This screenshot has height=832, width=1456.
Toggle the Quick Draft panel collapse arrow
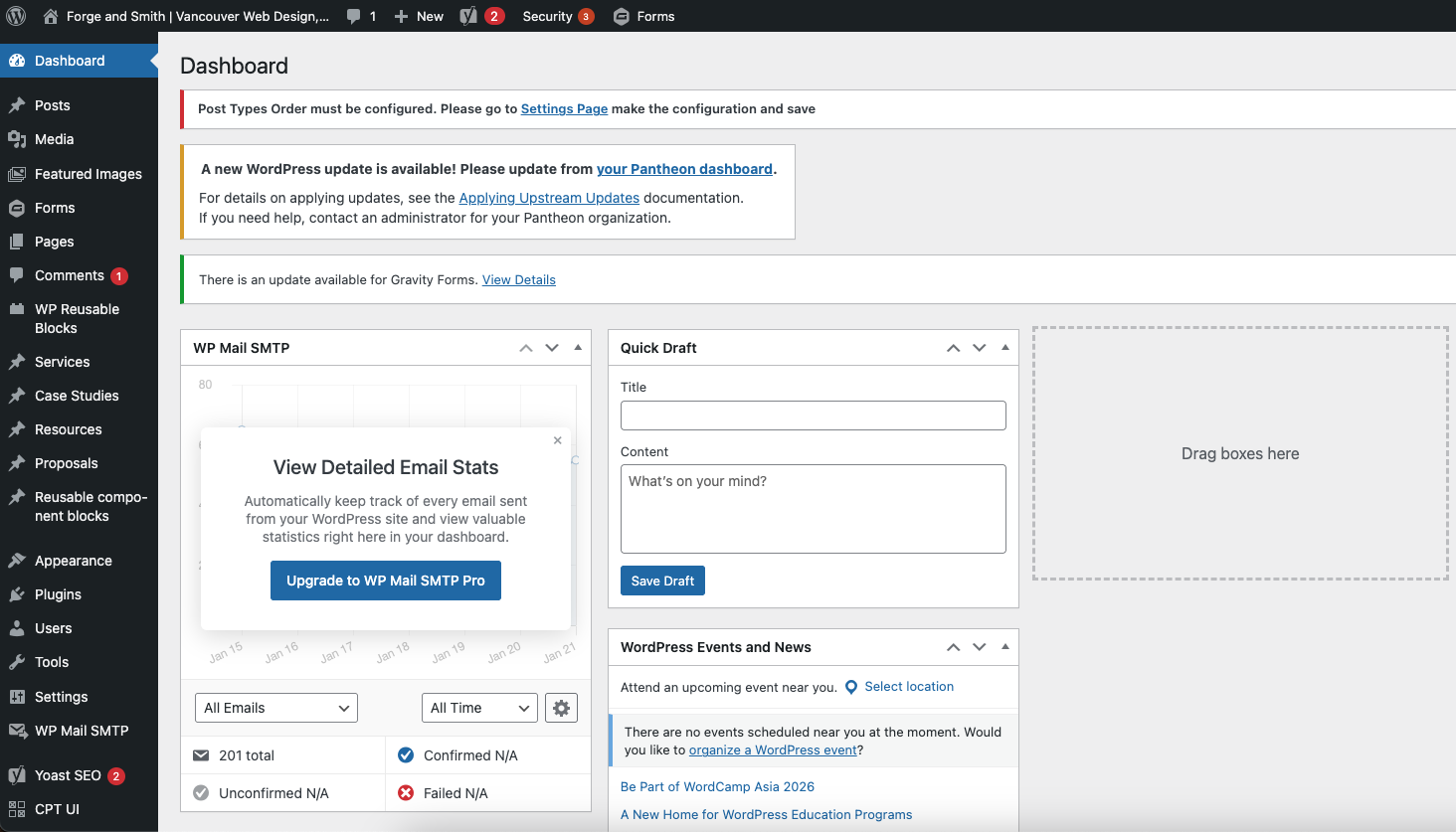(1004, 348)
